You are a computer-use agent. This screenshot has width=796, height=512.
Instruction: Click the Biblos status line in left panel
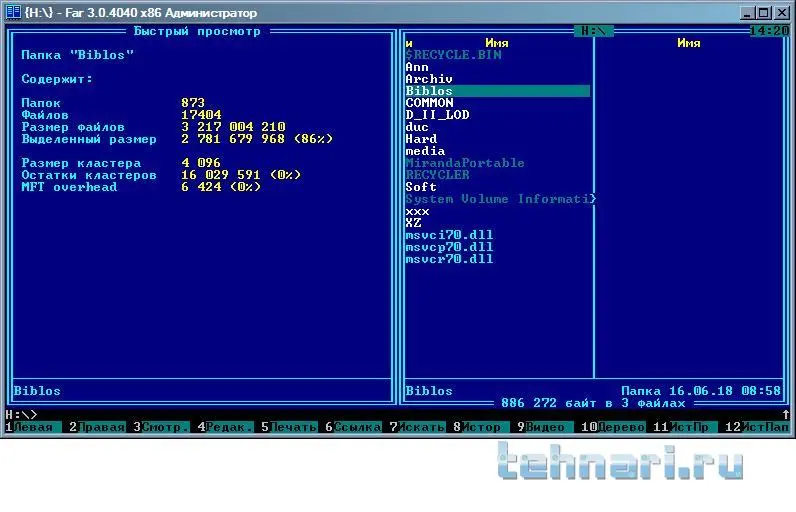coord(37,391)
